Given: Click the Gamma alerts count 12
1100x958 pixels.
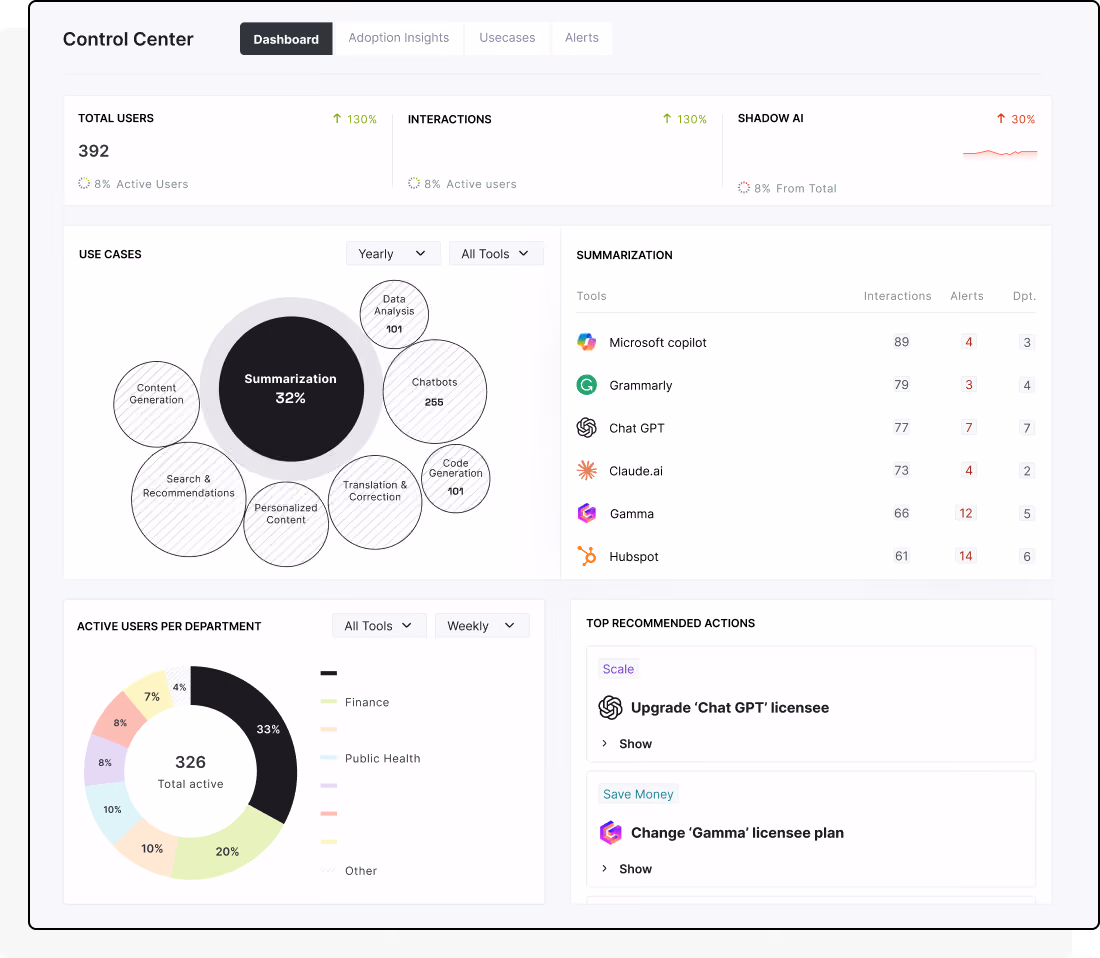Looking at the screenshot, I should pyautogui.click(x=966, y=513).
